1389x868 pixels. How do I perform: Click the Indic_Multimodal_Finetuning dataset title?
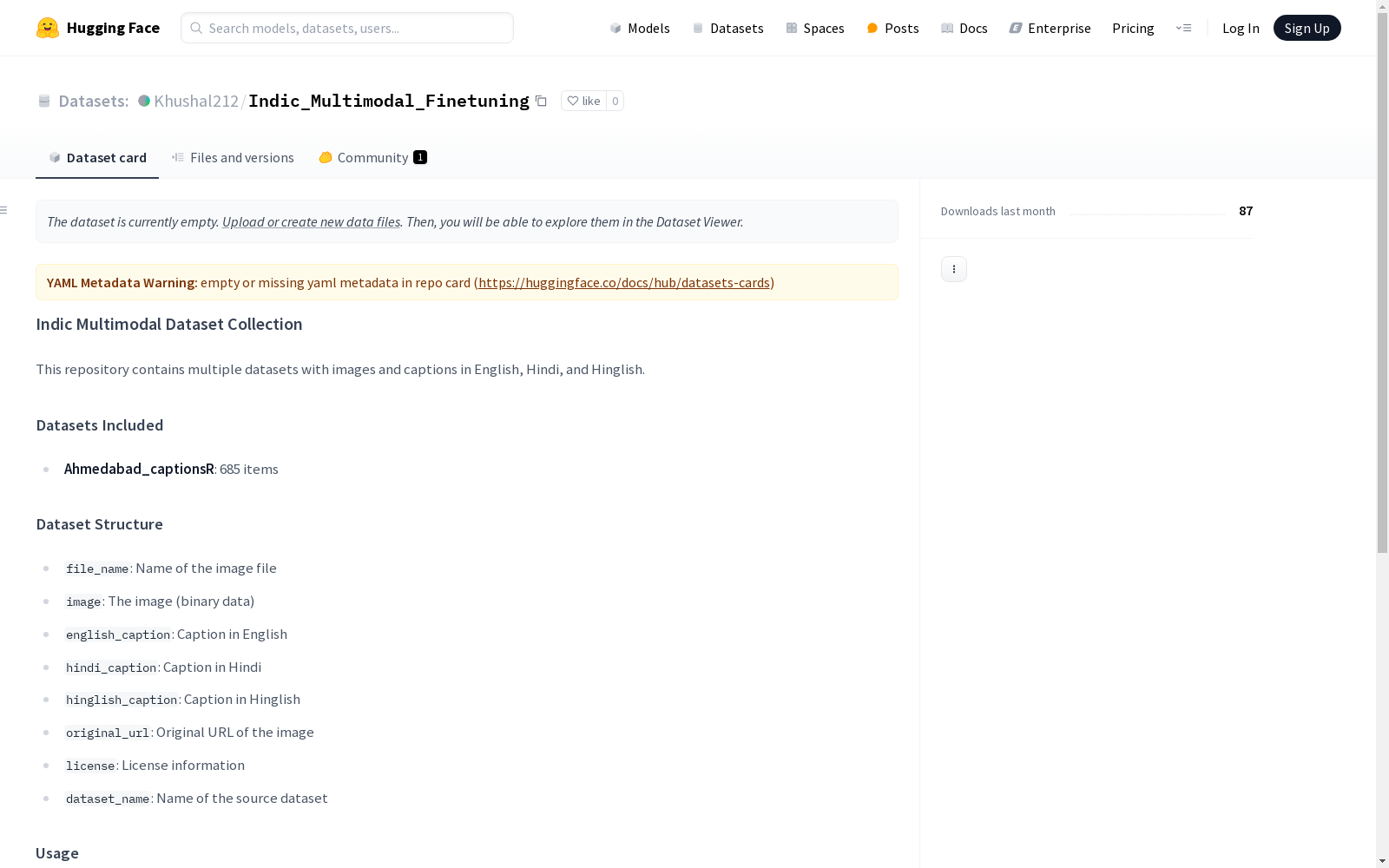(x=389, y=101)
